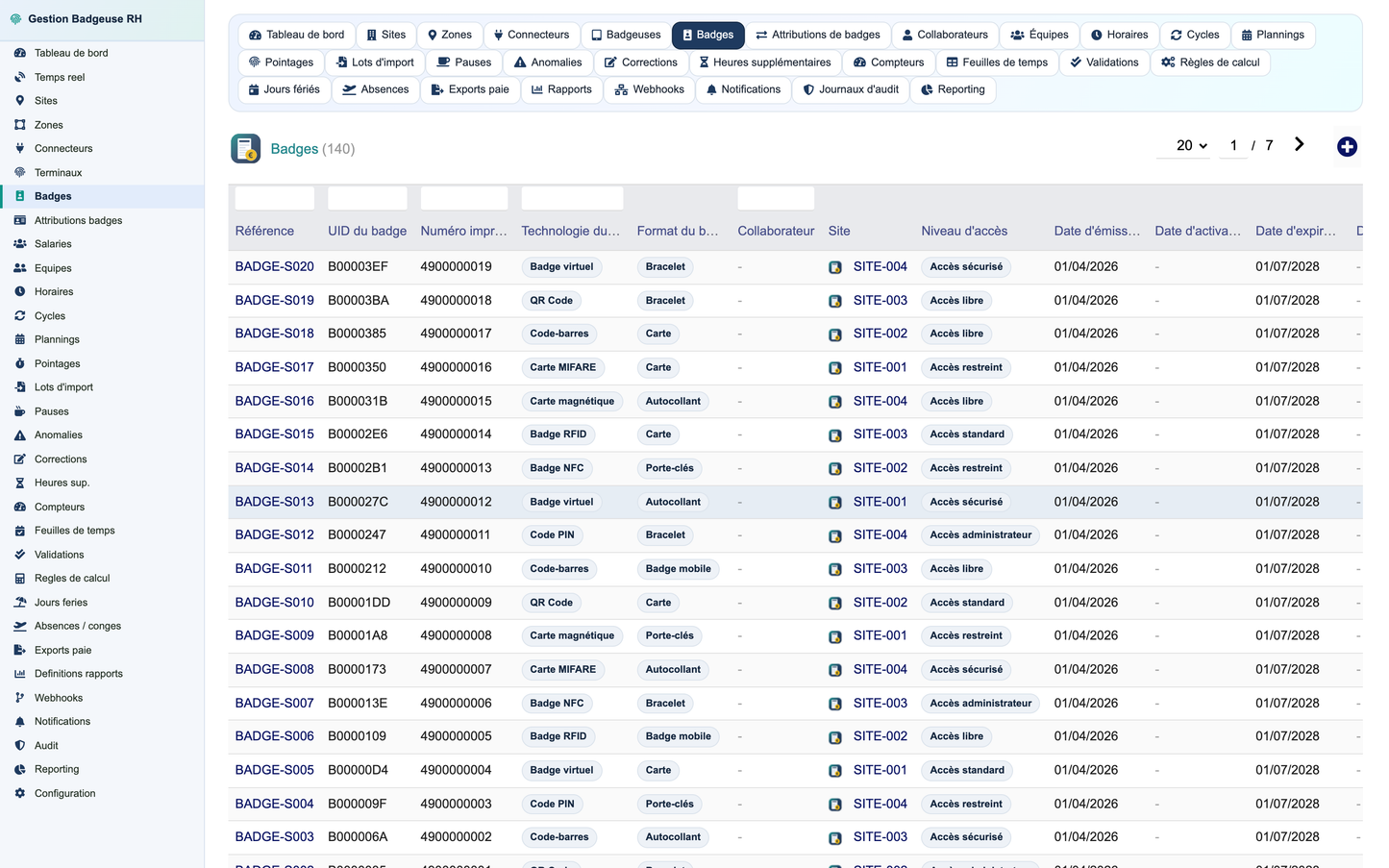The image size is (1389, 868).
Task: Select the Journaux d'audit tab
Action: tap(851, 89)
